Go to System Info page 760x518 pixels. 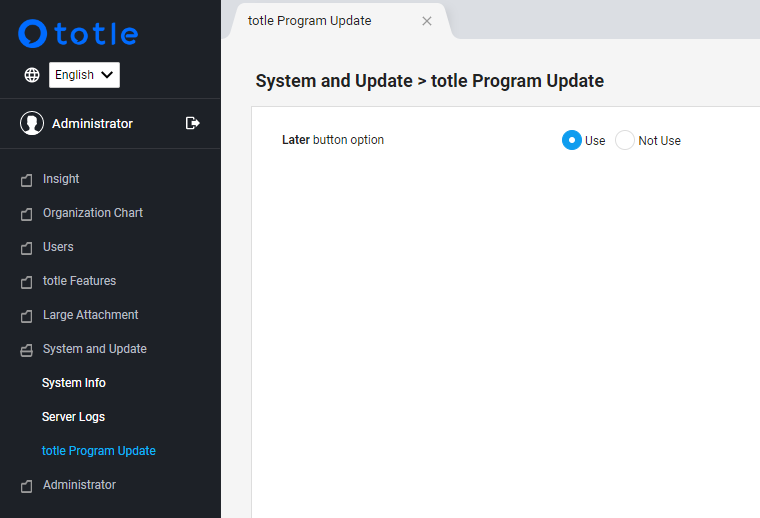pyautogui.click(x=74, y=383)
